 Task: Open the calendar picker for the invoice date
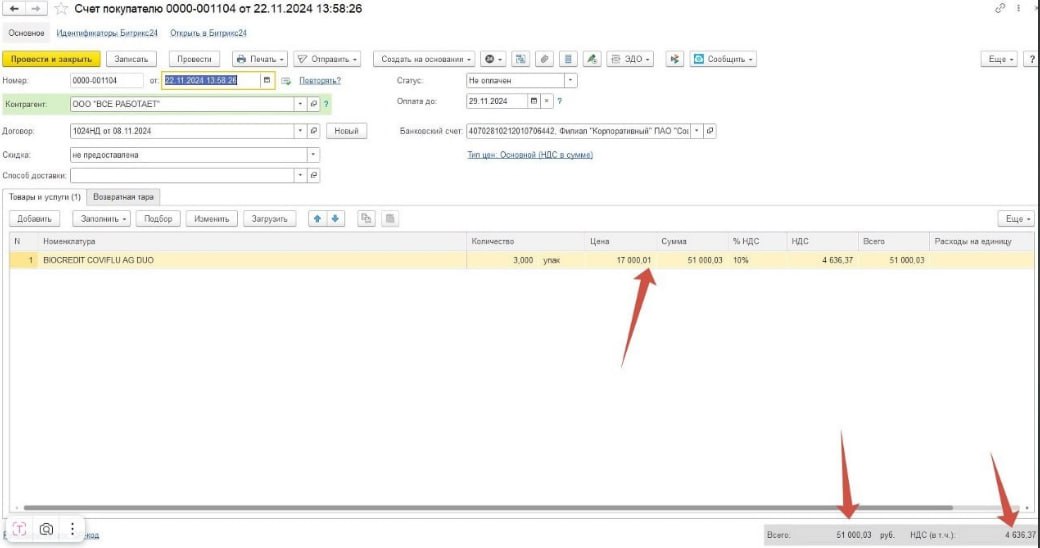pyautogui.click(x=267, y=80)
